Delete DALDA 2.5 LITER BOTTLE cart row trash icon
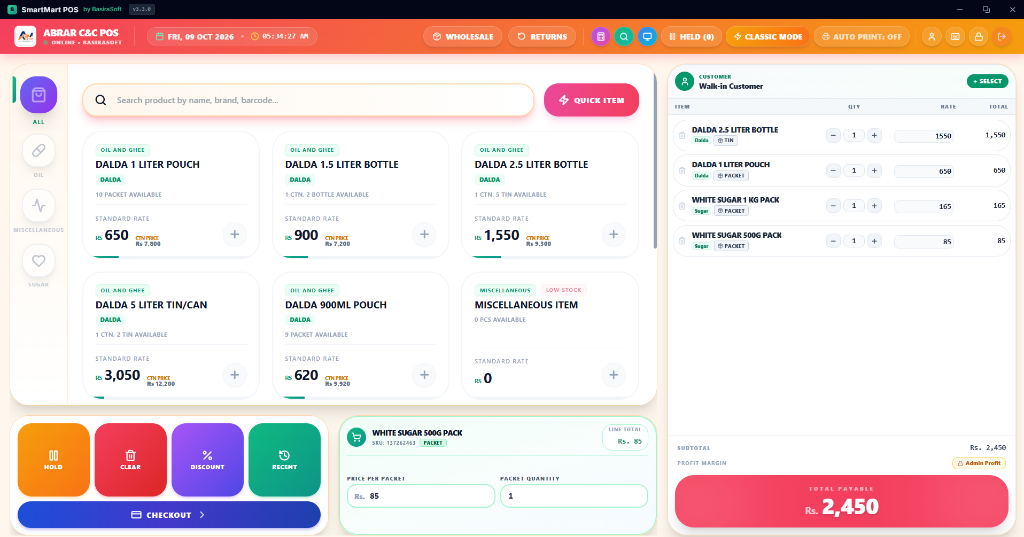The image size is (1024, 537). [x=682, y=135]
